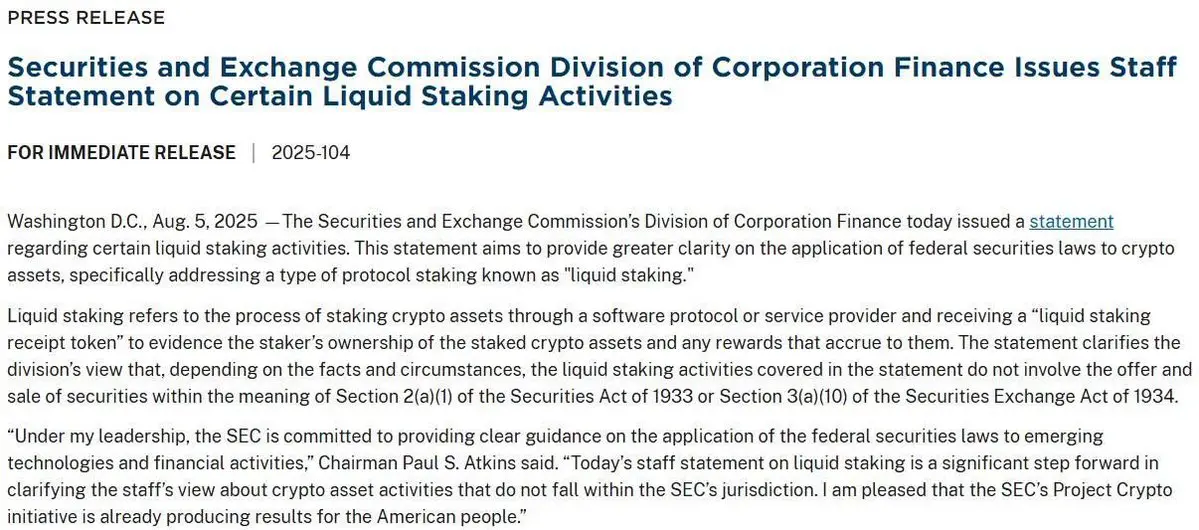Click the release number 2025-104

pos(311,153)
